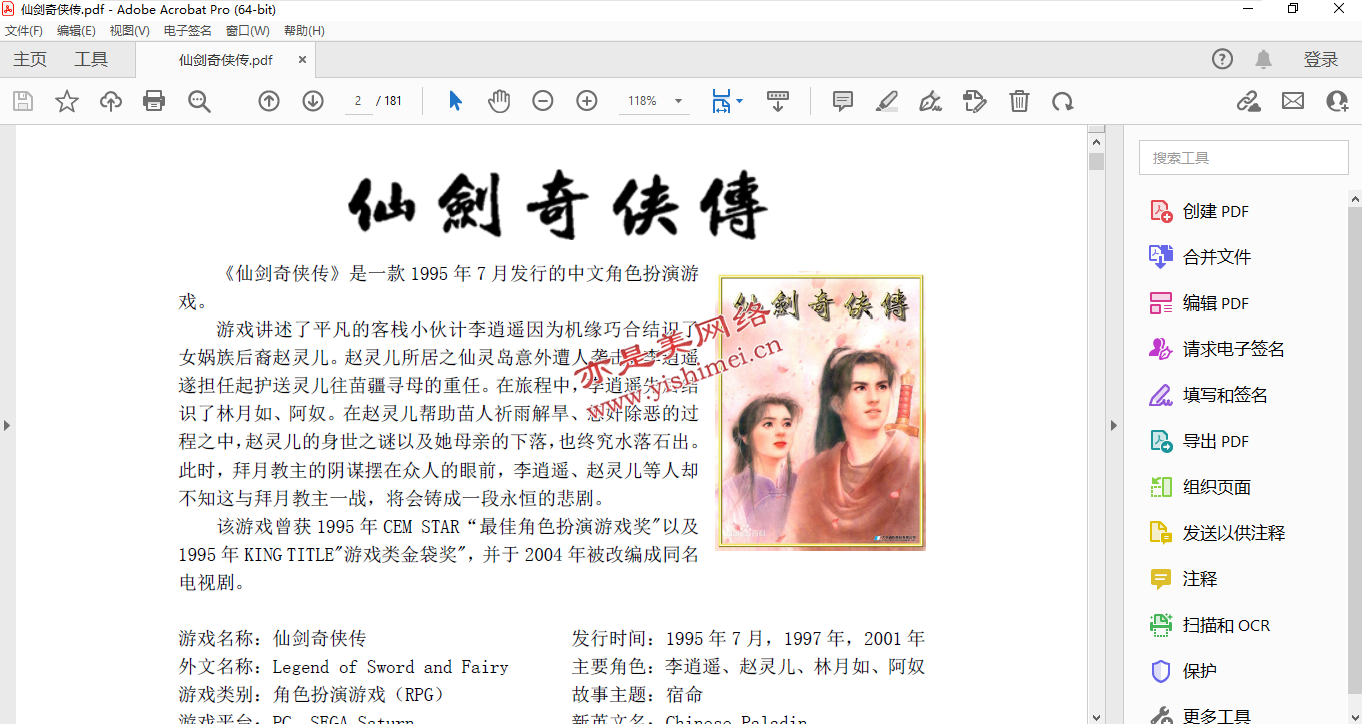
Task: Click the text 'Legend of Sword and Fairy'
Action: coord(390,667)
